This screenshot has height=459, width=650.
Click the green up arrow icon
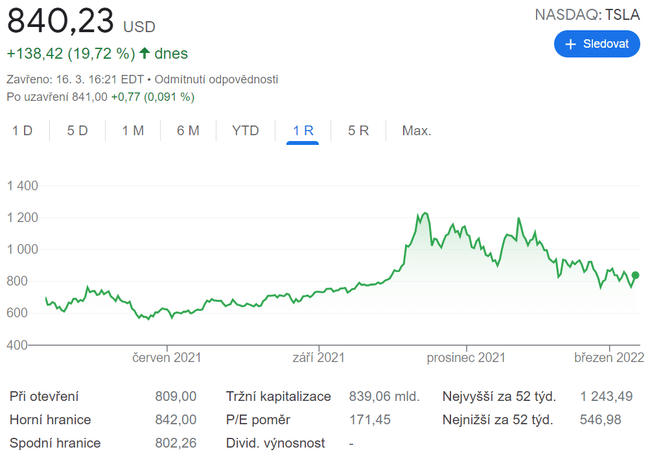[145, 53]
